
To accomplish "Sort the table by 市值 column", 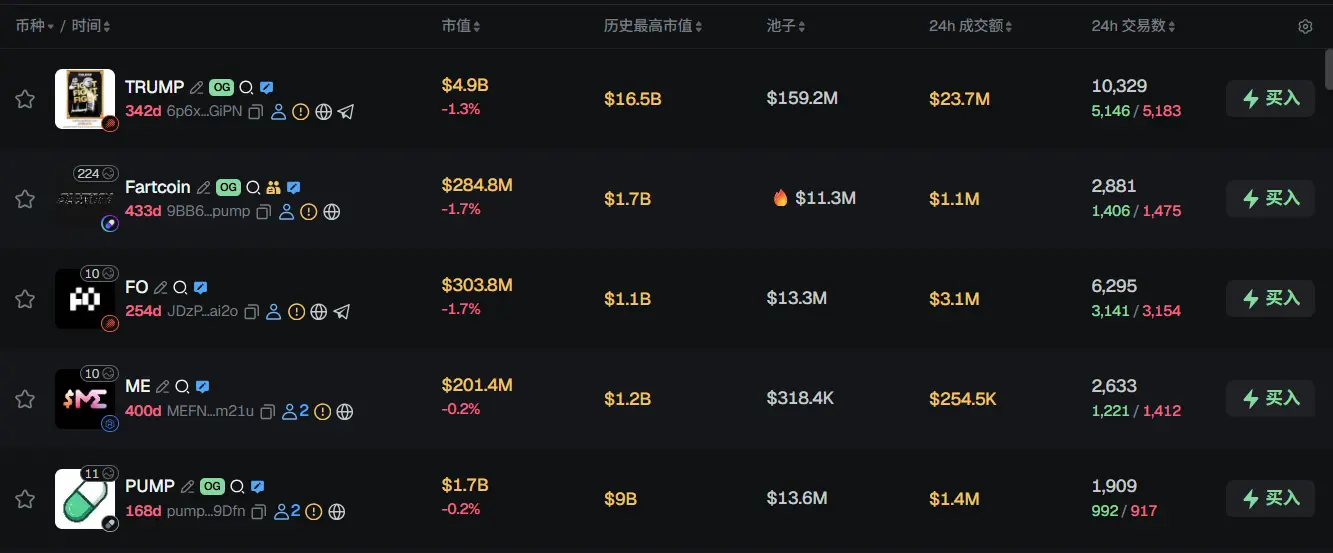I will click(x=461, y=26).
